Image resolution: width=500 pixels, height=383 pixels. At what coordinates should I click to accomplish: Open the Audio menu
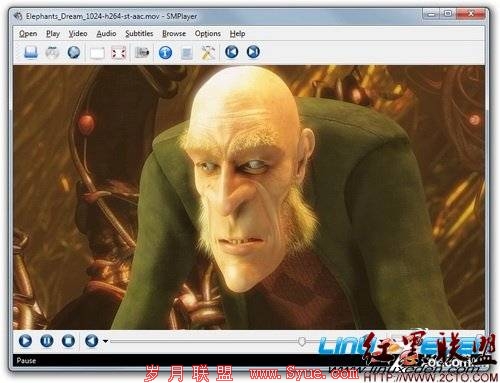click(x=106, y=33)
